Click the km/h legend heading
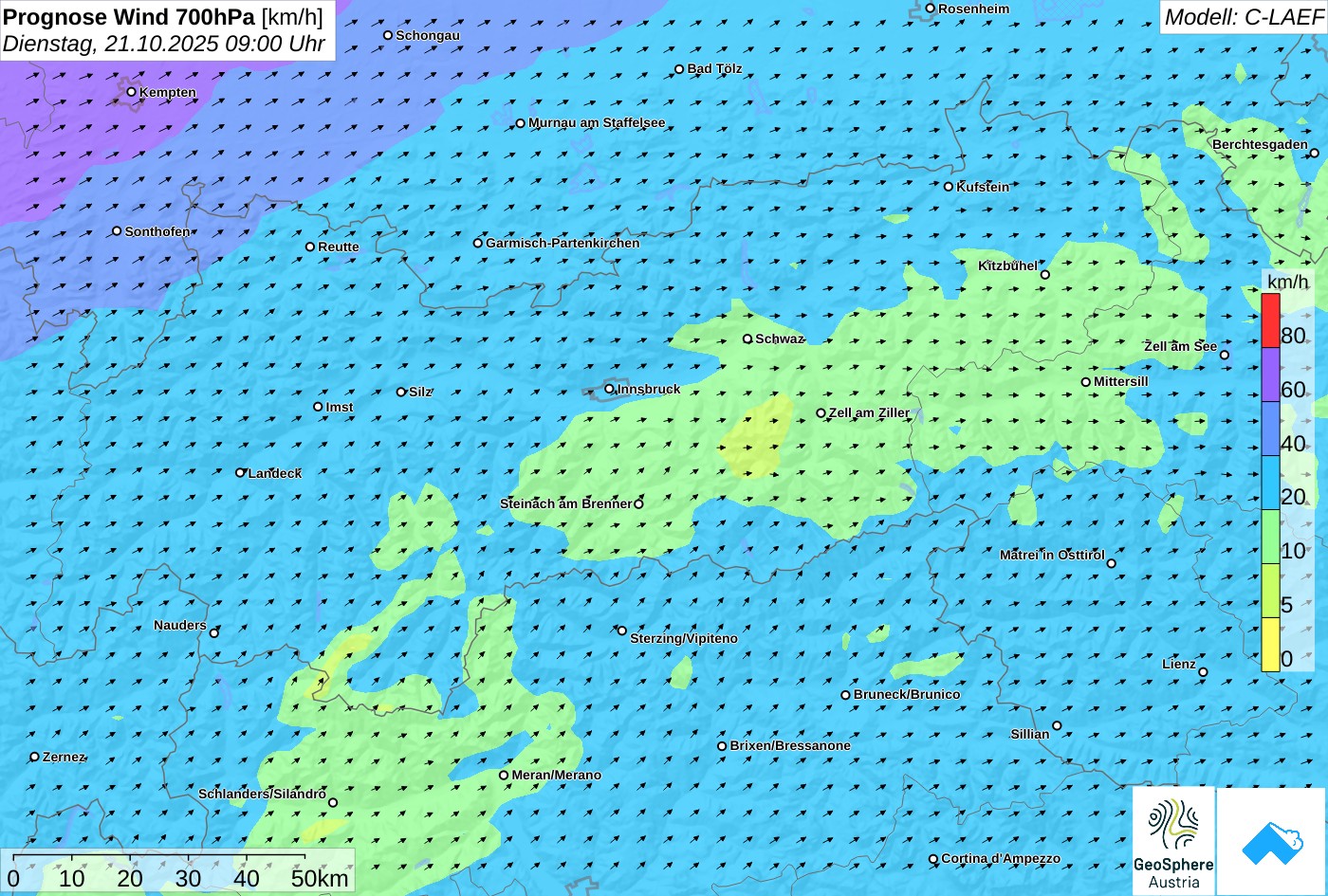This screenshot has width=1328, height=896. (1287, 282)
